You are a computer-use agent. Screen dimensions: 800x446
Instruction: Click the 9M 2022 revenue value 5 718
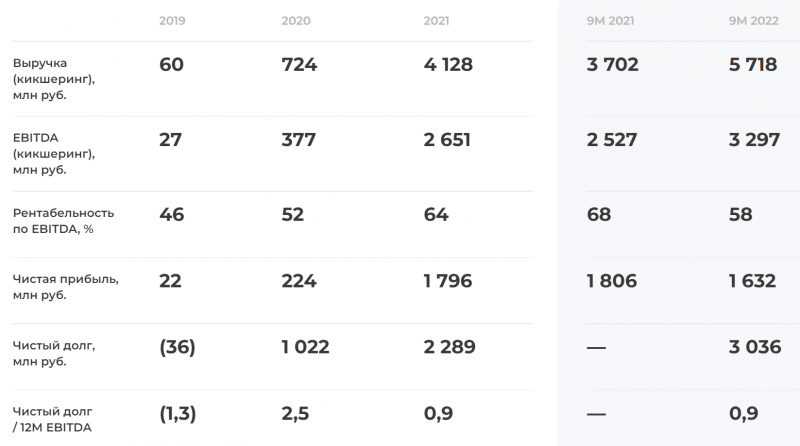(x=753, y=65)
